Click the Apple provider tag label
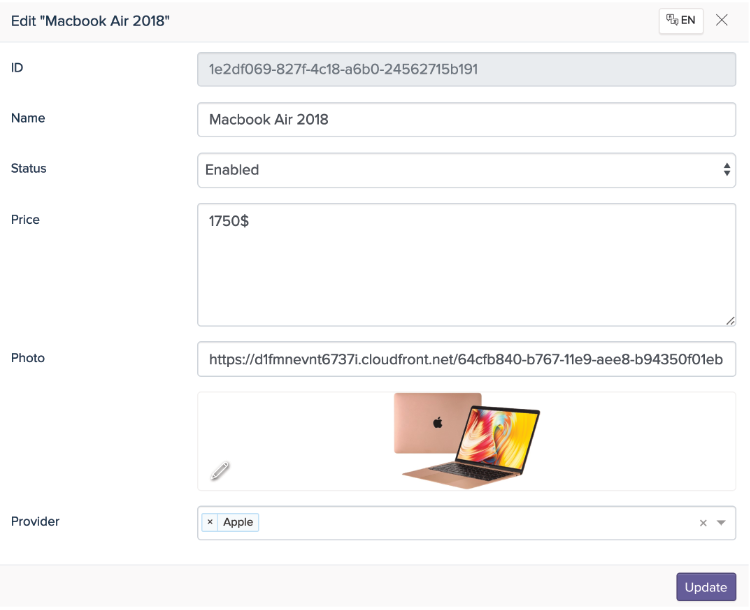This screenshot has width=750, height=610. (238, 522)
